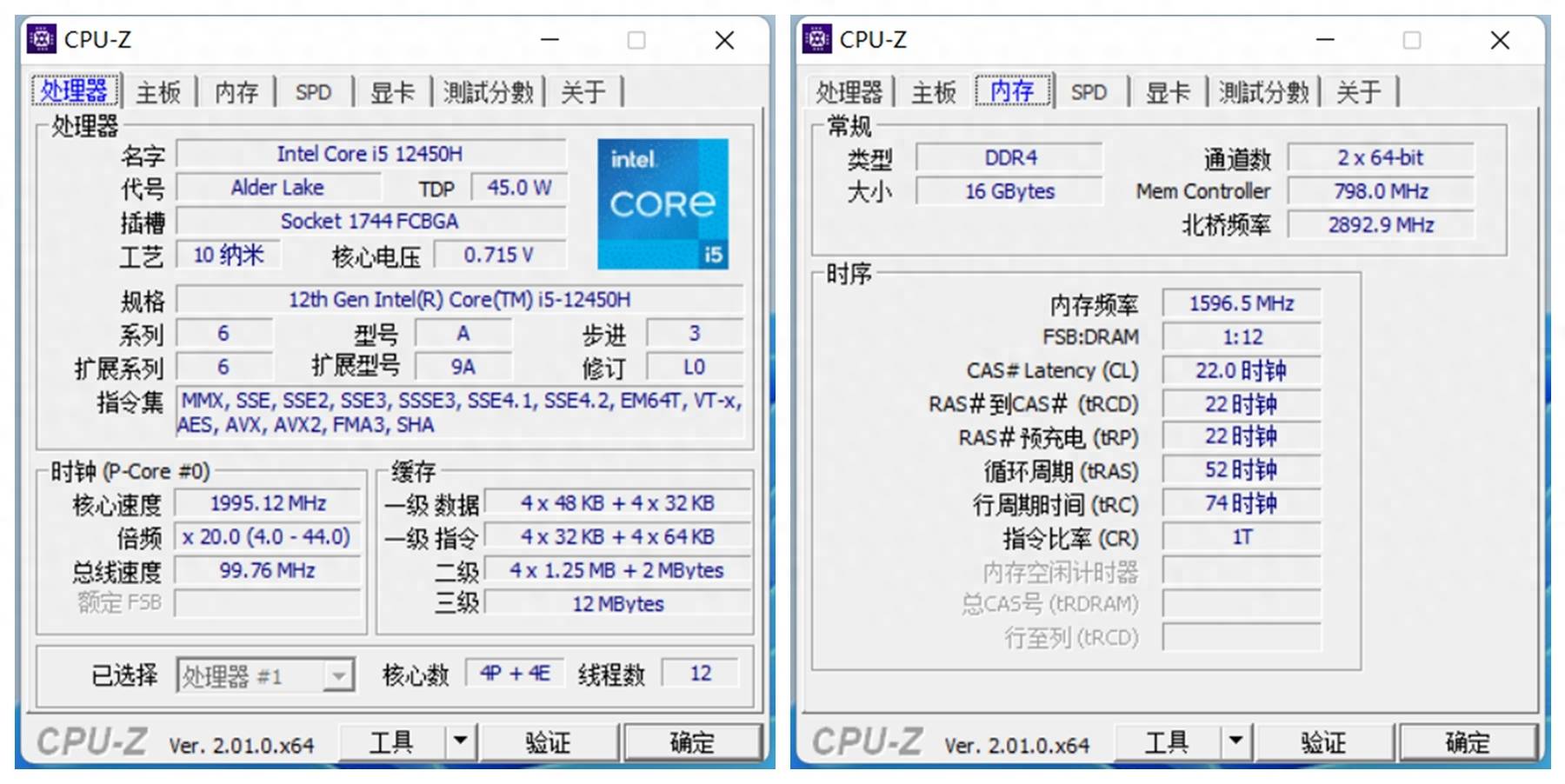Click L1 instruction cache value 4 x 32 KB

(617, 537)
